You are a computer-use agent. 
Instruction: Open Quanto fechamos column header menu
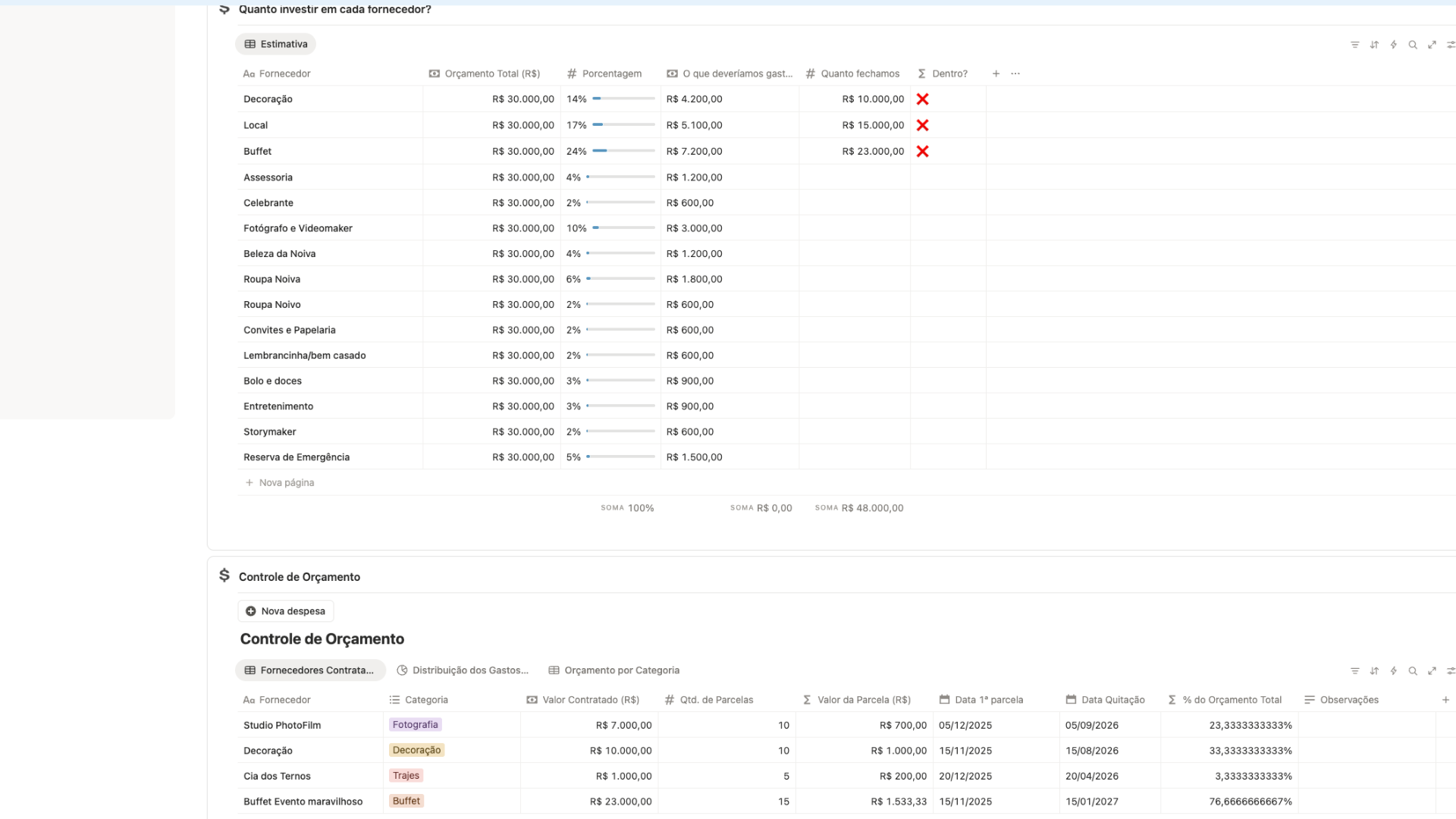tap(859, 74)
